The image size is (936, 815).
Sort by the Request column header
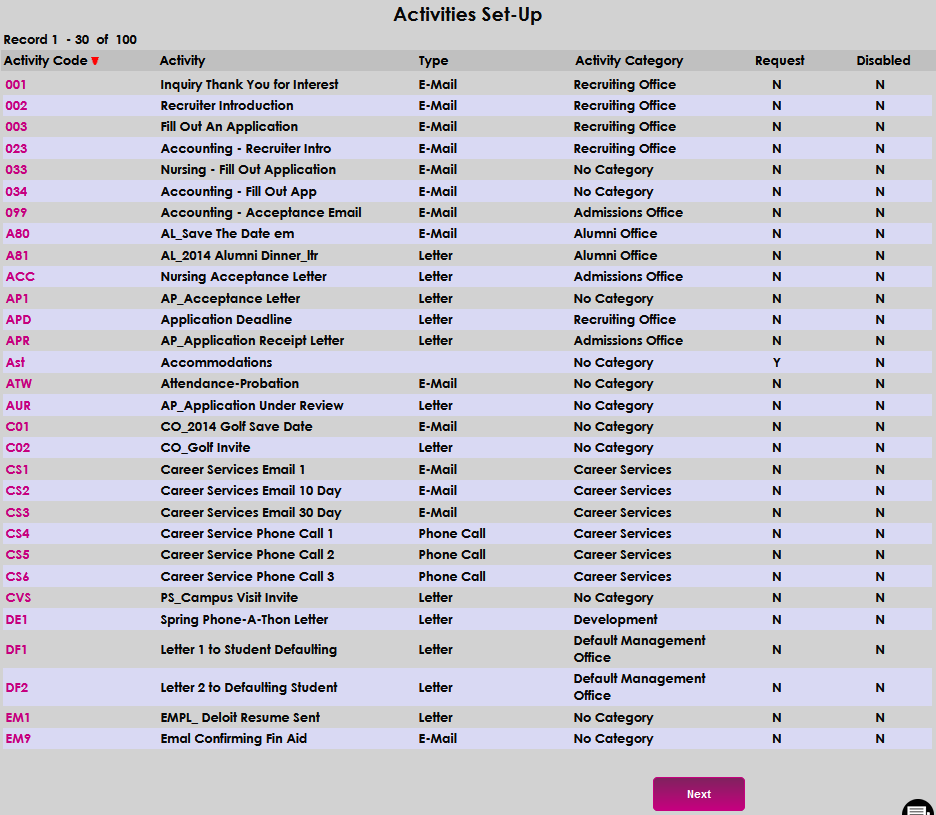(779, 60)
